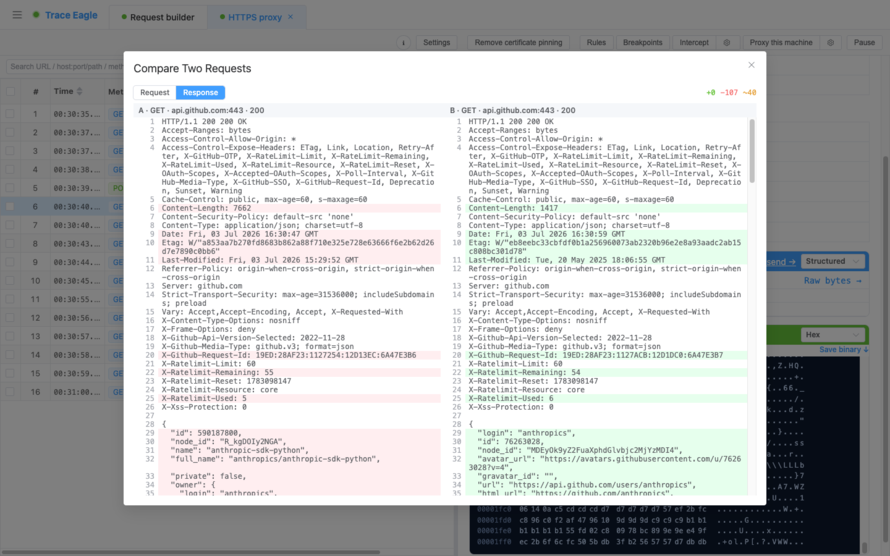The height and width of the screenshot is (556, 890).
Task: Check the checkbox for row 2
Action: coord(10,132)
